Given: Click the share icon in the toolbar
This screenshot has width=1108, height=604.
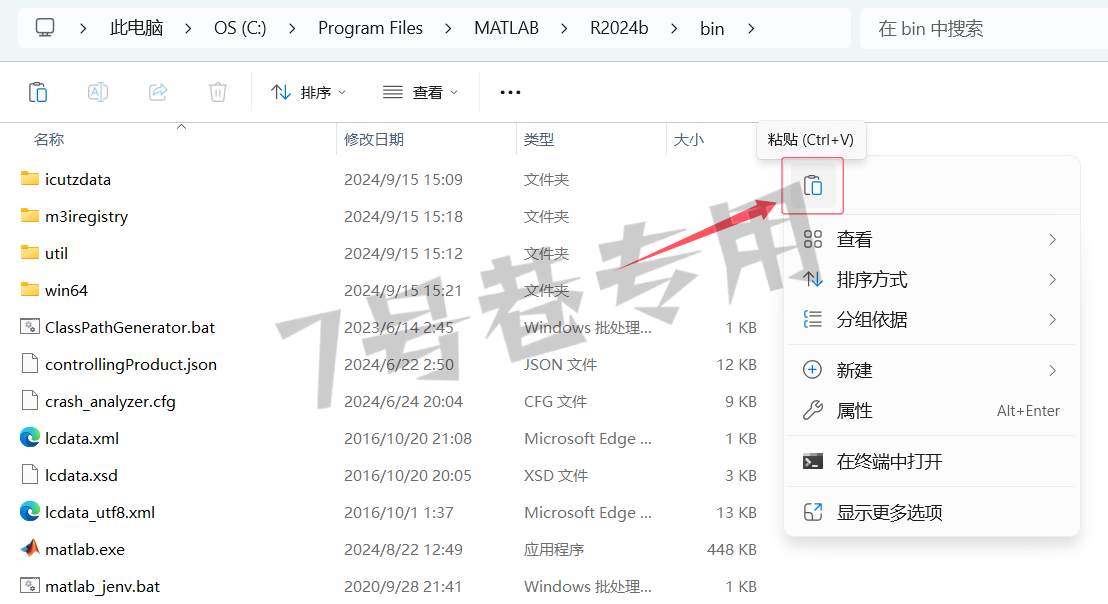Looking at the screenshot, I should coord(158,93).
